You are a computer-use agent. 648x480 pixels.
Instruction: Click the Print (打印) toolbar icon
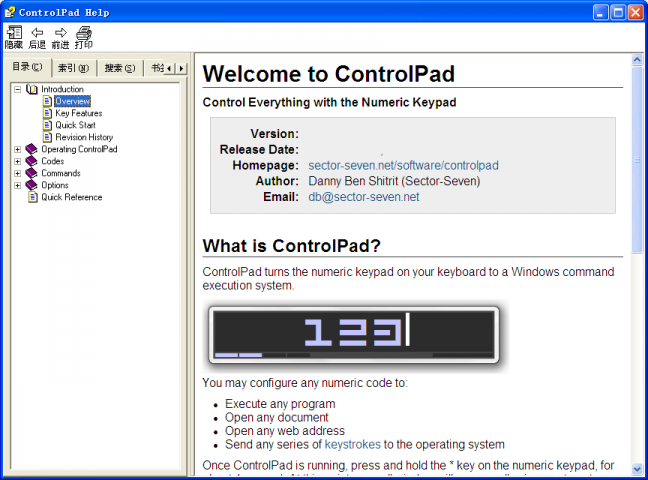[84, 33]
